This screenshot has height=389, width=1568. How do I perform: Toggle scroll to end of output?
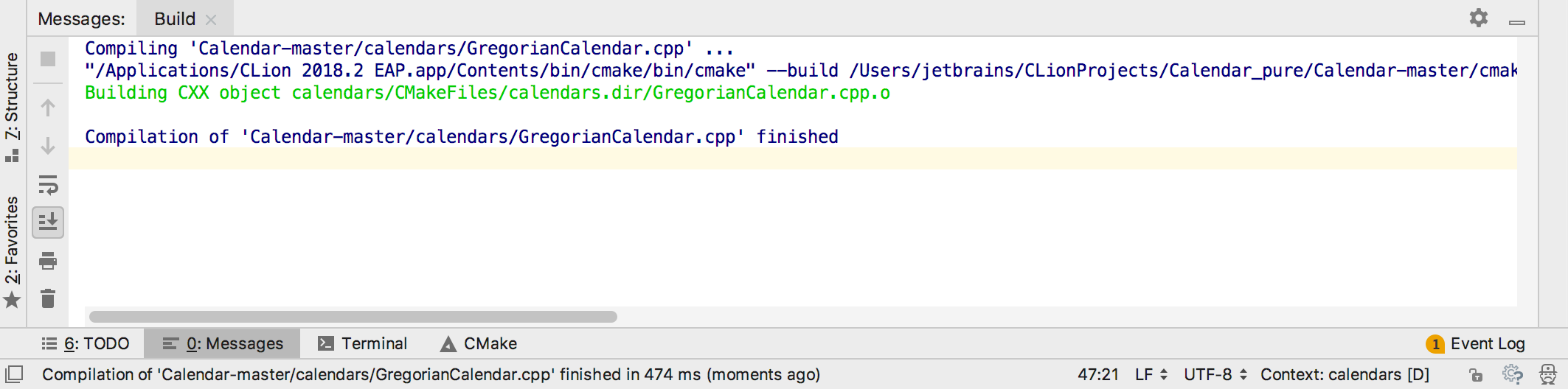(x=48, y=222)
